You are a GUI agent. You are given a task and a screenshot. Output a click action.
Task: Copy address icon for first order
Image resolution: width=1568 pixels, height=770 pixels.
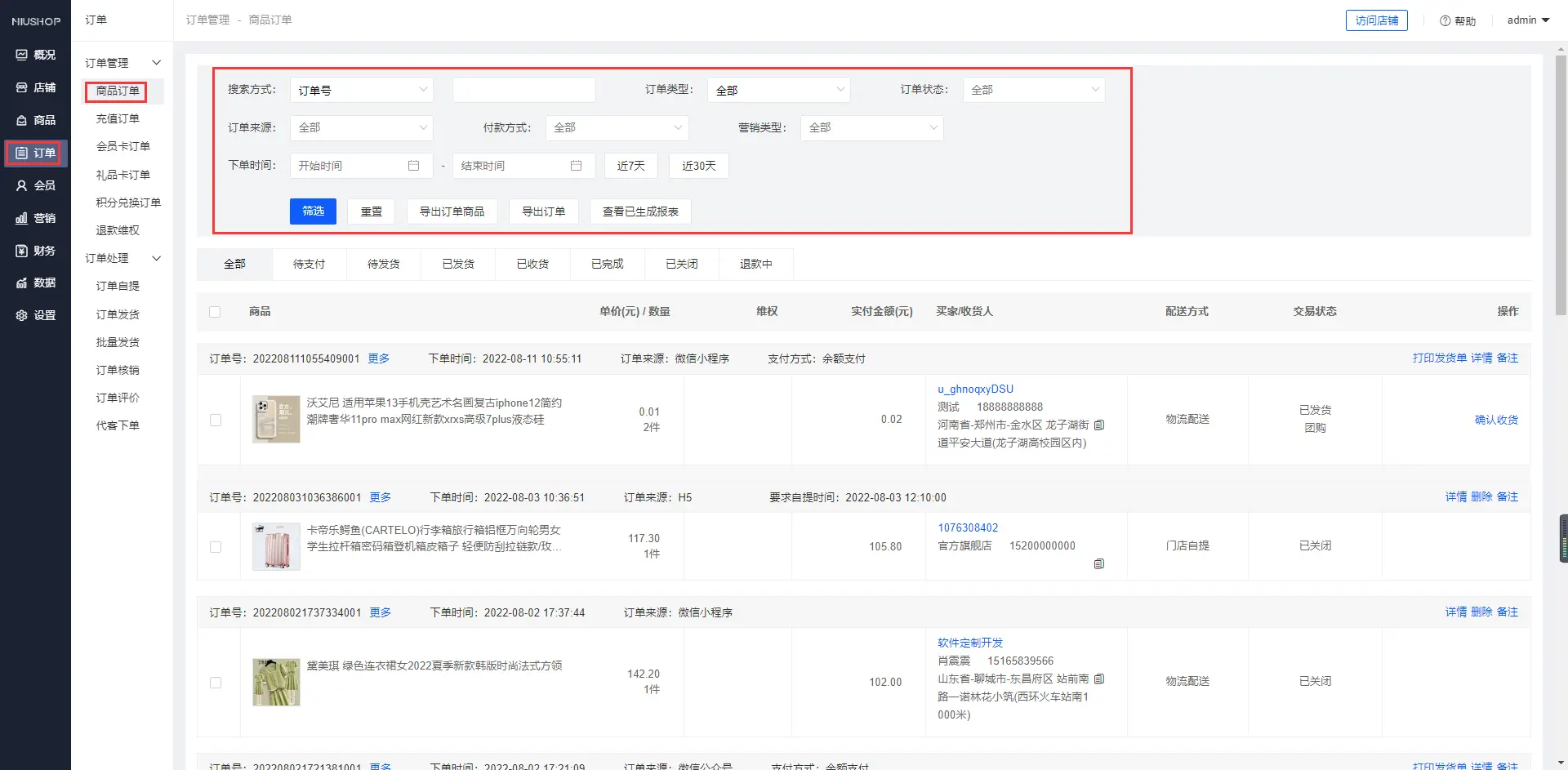coord(1099,425)
